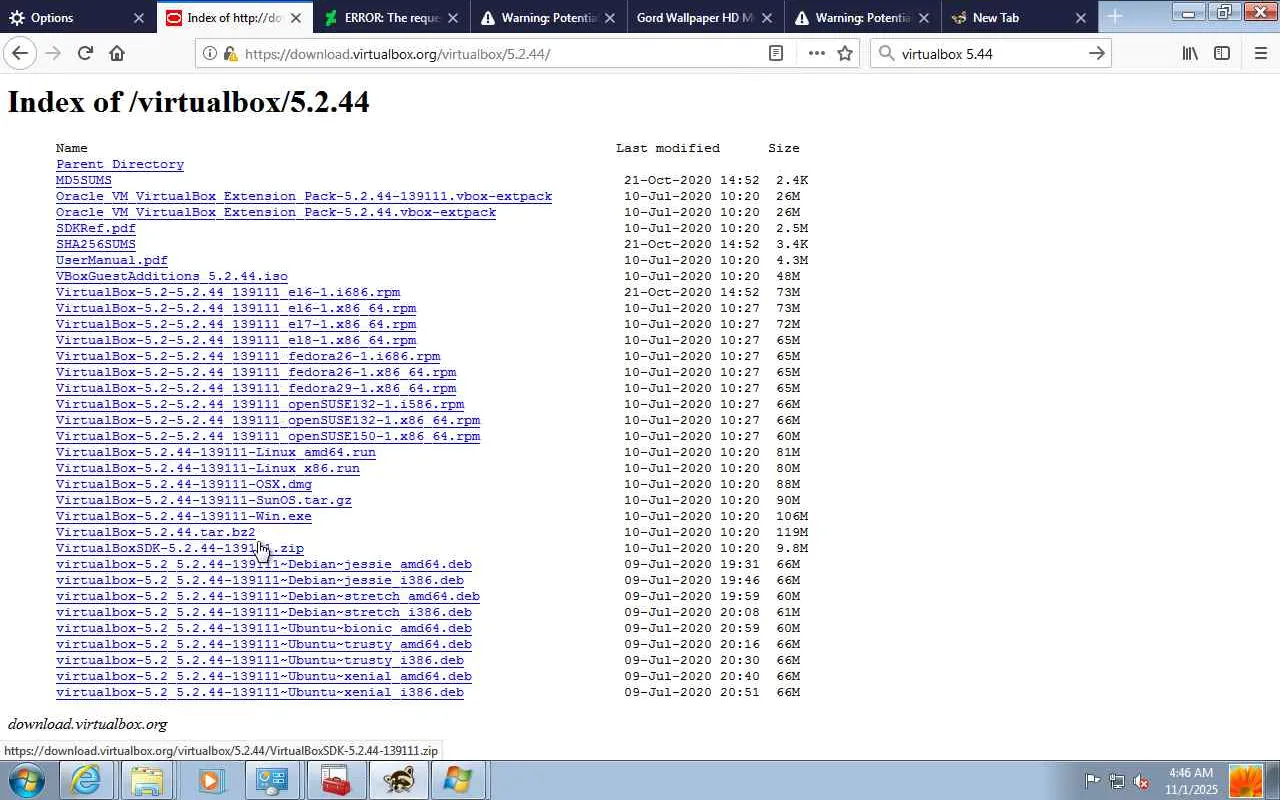Click the 'Size' column header text
Screen dimensions: 1280x800
[784, 148]
